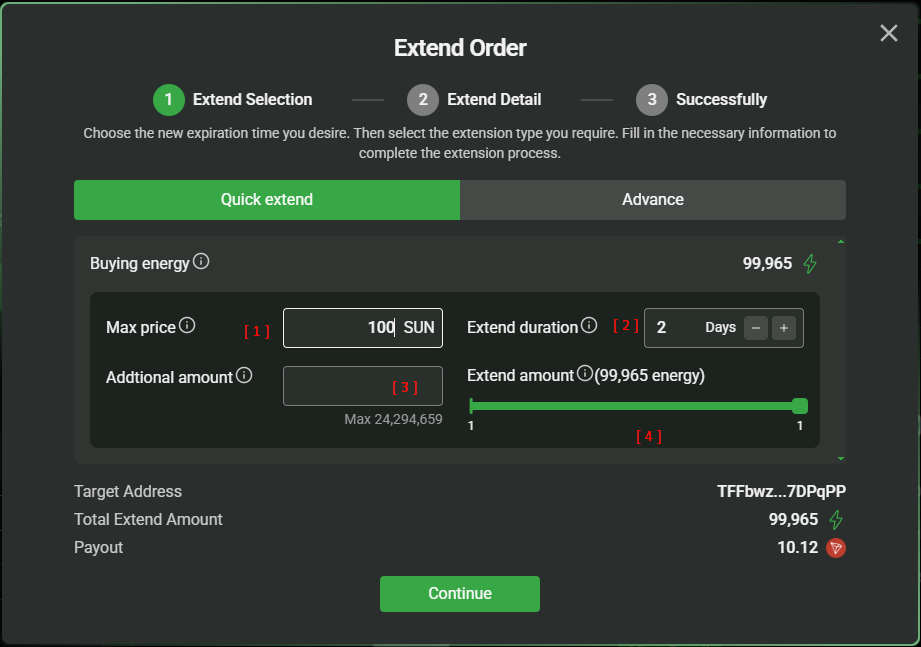The image size is (921, 647).
Task: Select the Extend Detail step 2 indicator
Action: (x=423, y=100)
